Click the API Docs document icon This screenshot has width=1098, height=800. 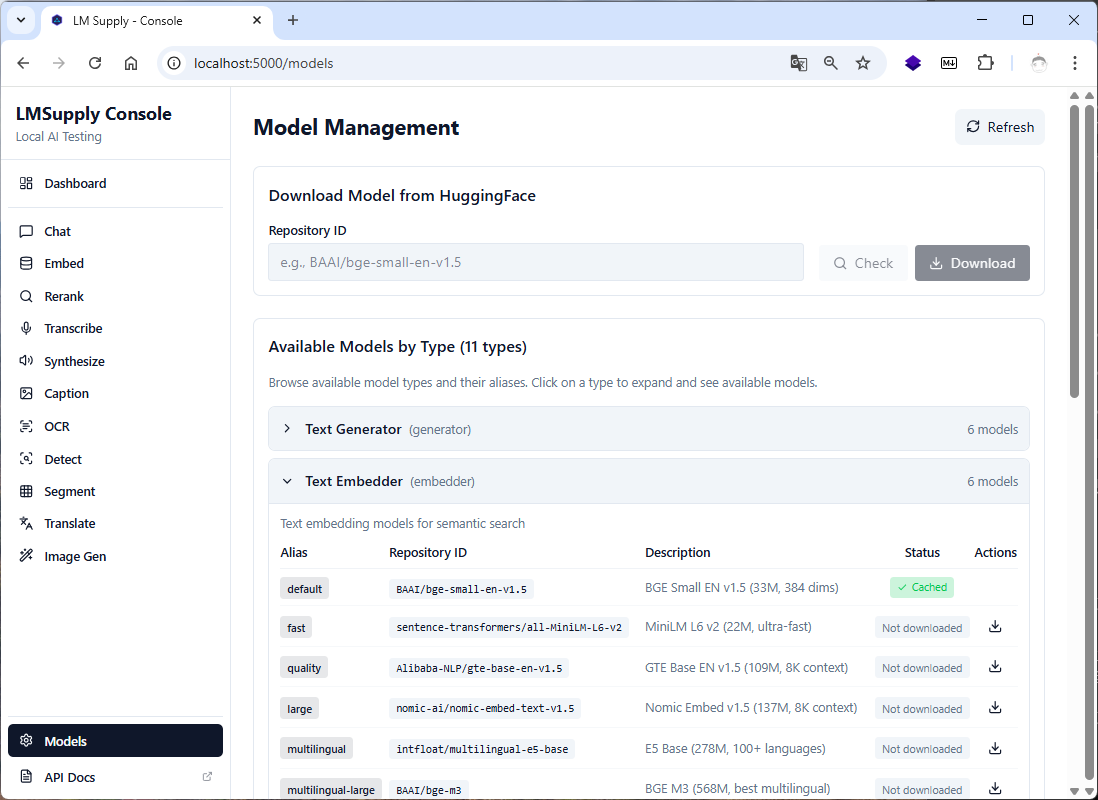(x=26, y=777)
